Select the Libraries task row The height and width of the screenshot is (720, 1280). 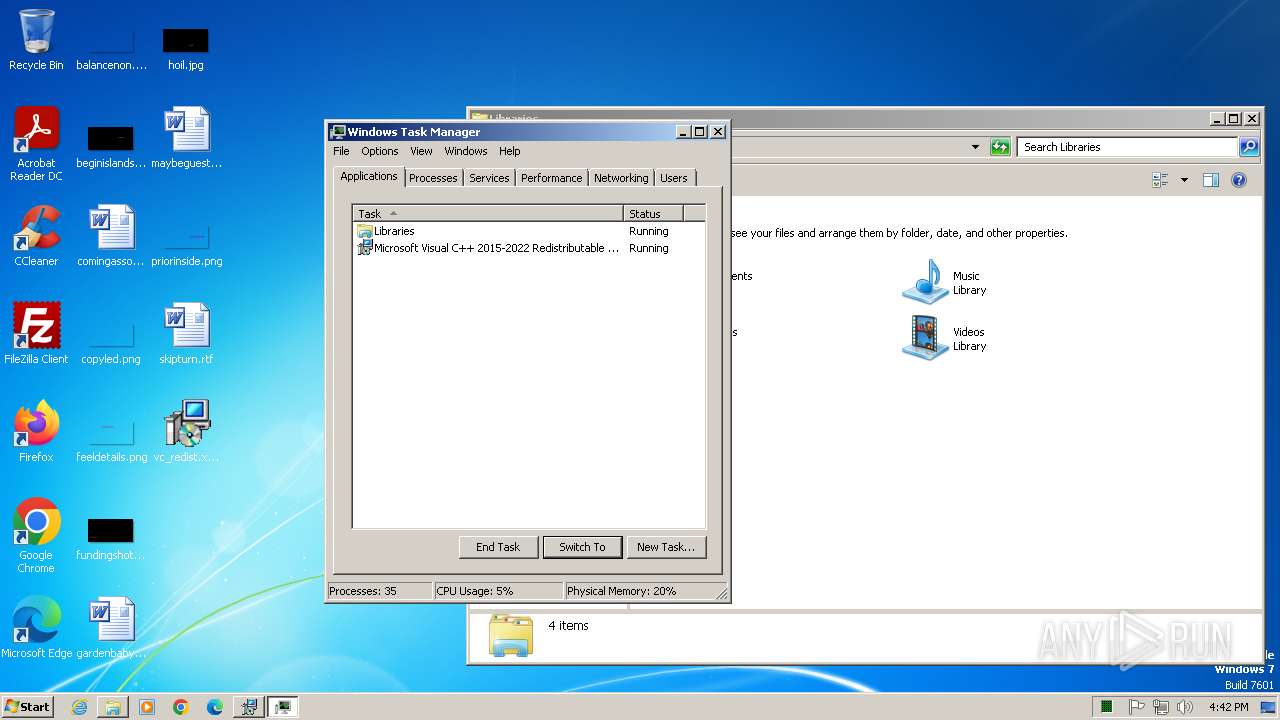point(529,231)
